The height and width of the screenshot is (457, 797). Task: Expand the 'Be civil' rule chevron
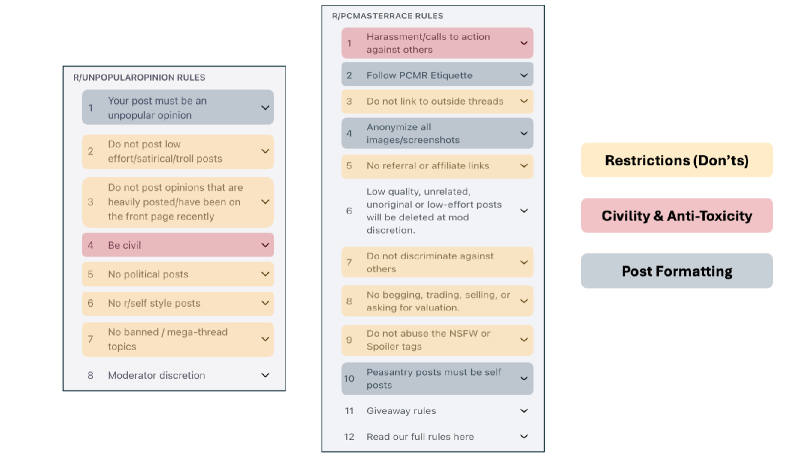265,245
